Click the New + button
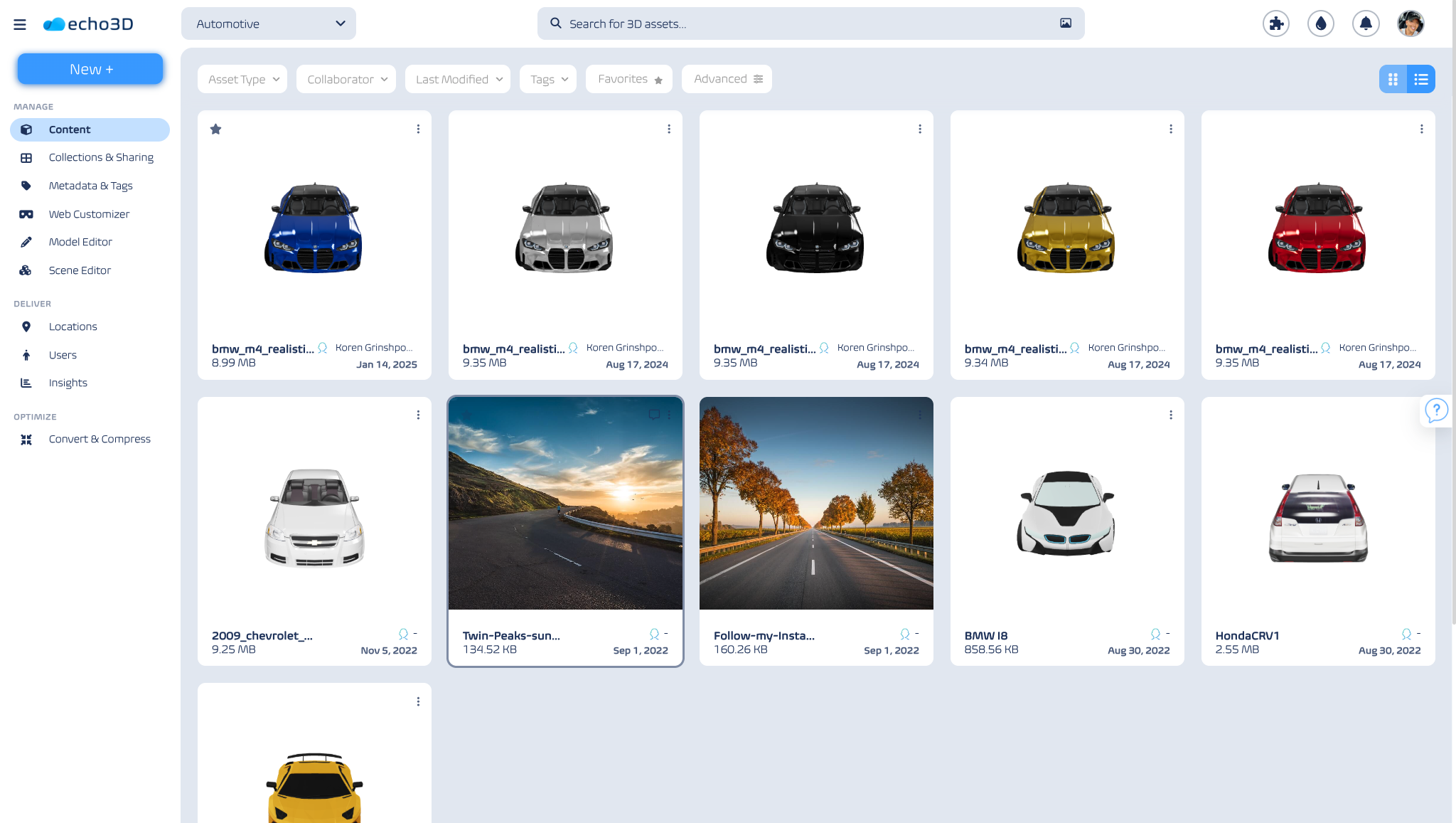This screenshot has width=1456, height=823. [90, 69]
